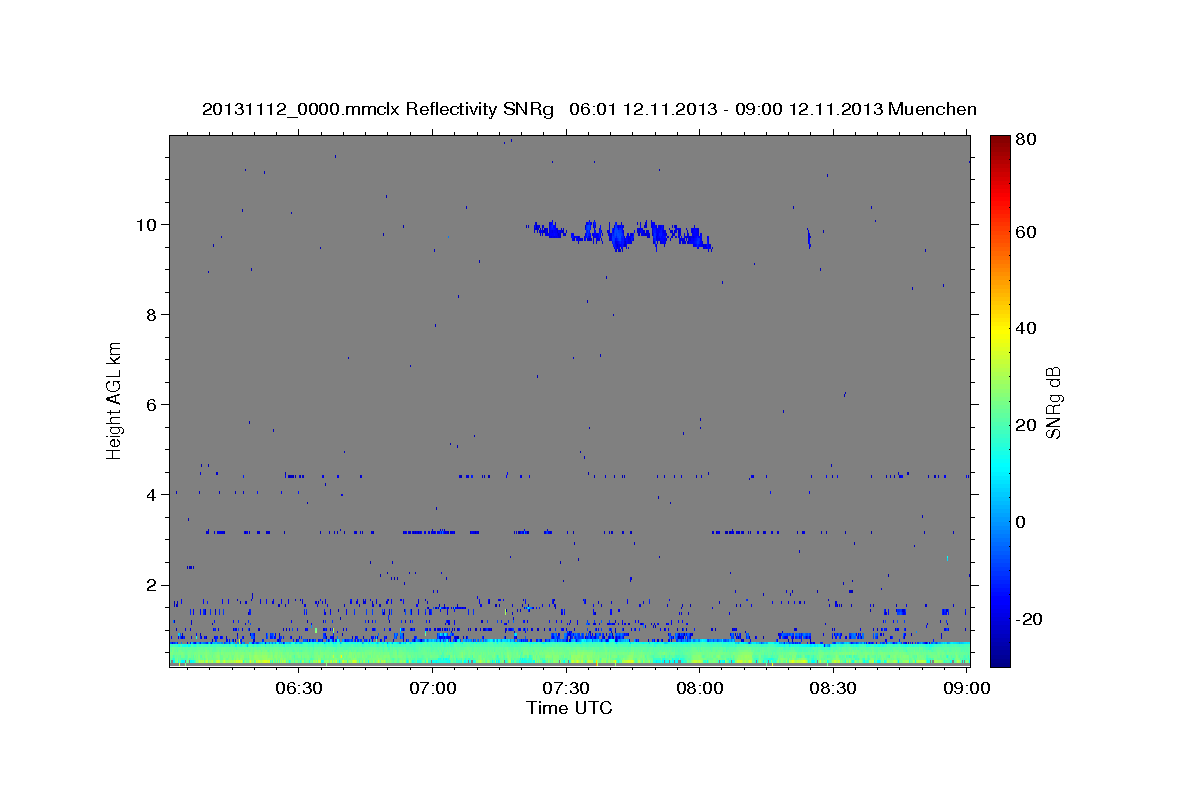Click the 'Time UTC' axis label
Screen dimensions: 1200x800
click(x=569, y=708)
